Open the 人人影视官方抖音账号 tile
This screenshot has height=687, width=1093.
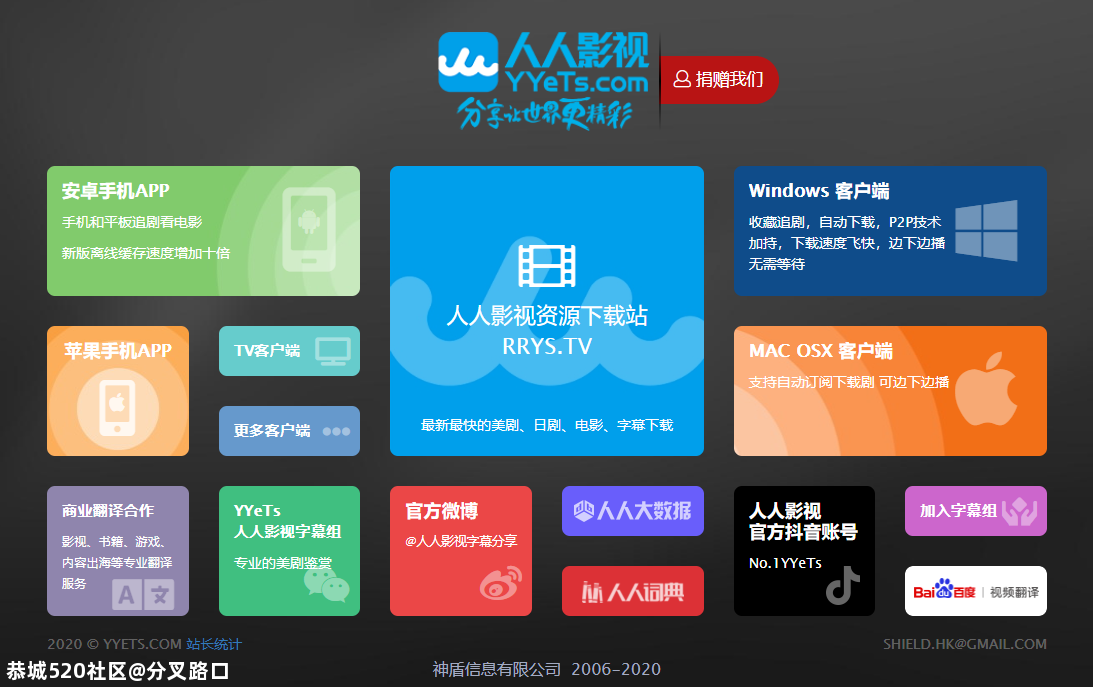(804, 550)
